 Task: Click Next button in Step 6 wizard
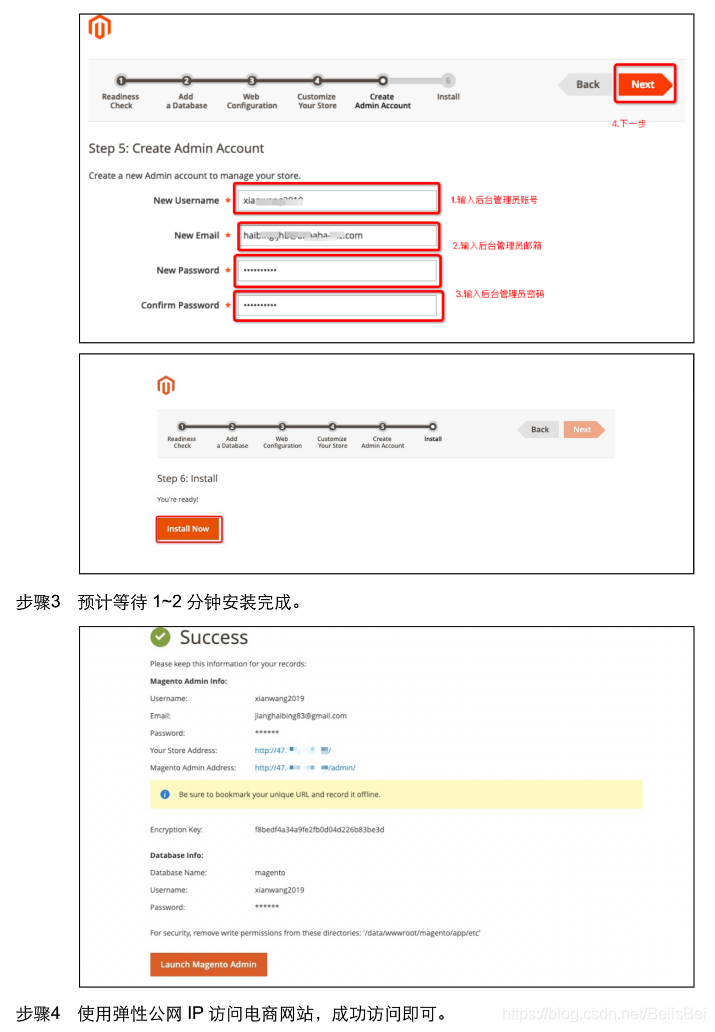pyautogui.click(x=583, y=429)
